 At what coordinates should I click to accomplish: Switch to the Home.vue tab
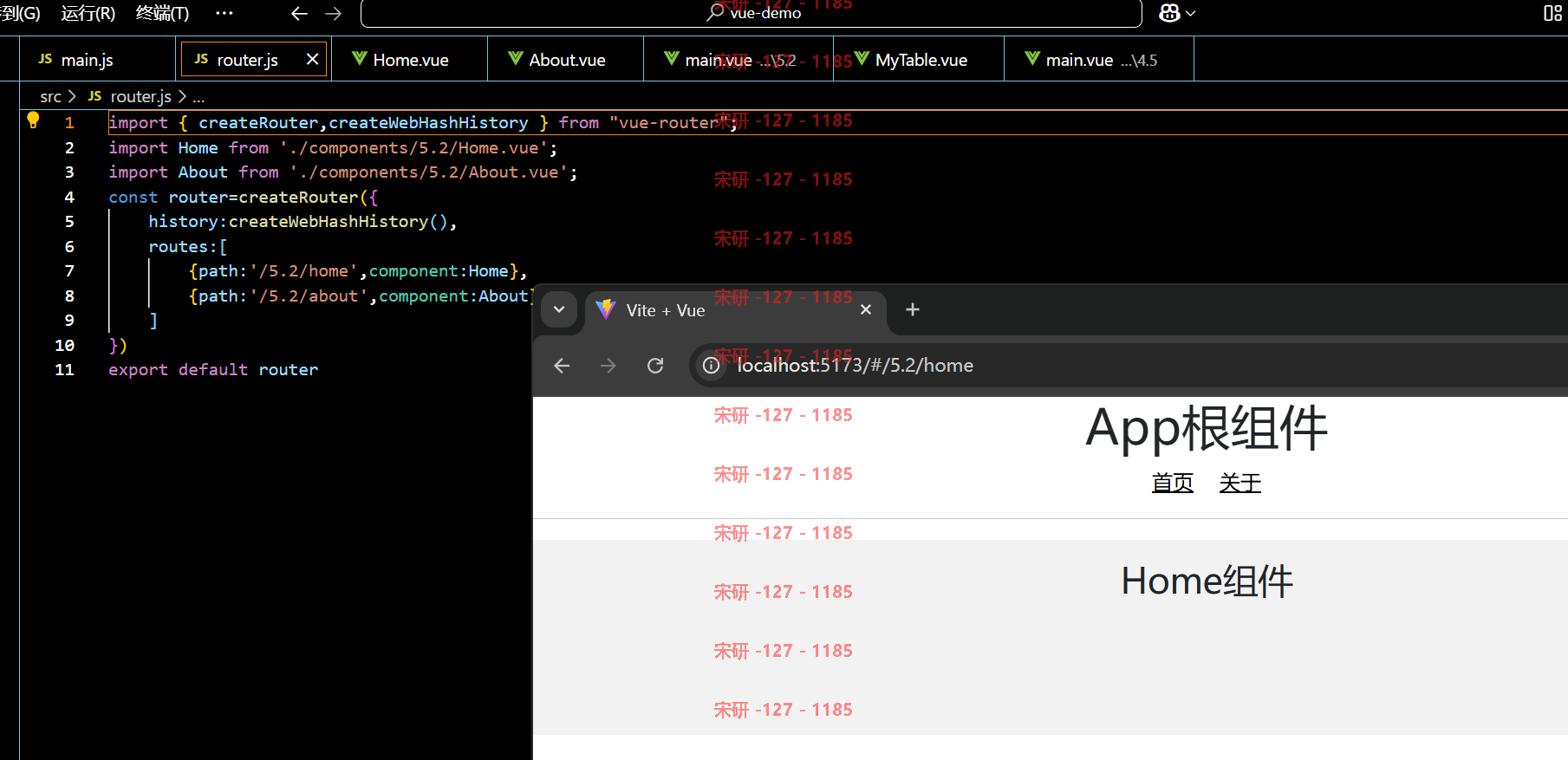410,60
